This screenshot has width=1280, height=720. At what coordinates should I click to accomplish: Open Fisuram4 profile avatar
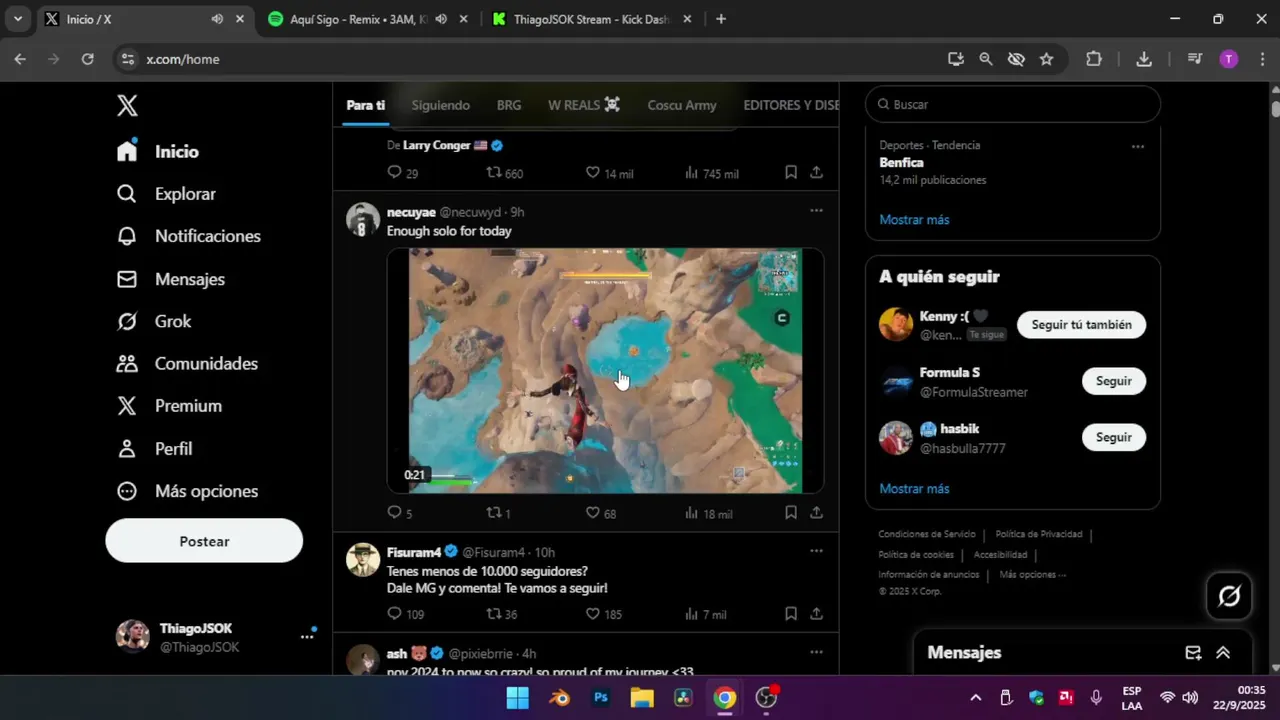point(363,560)
